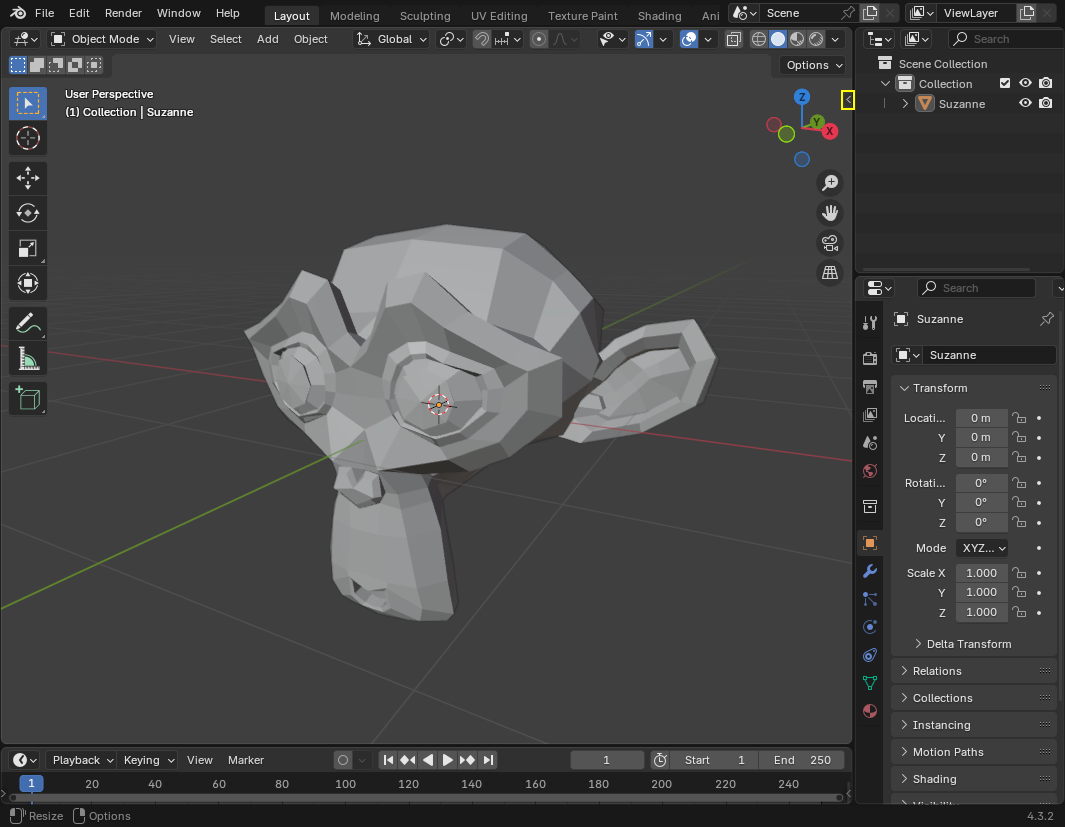1065x827 pixels.
Task: Select the Scale tool
Action: tap(28, 248)
